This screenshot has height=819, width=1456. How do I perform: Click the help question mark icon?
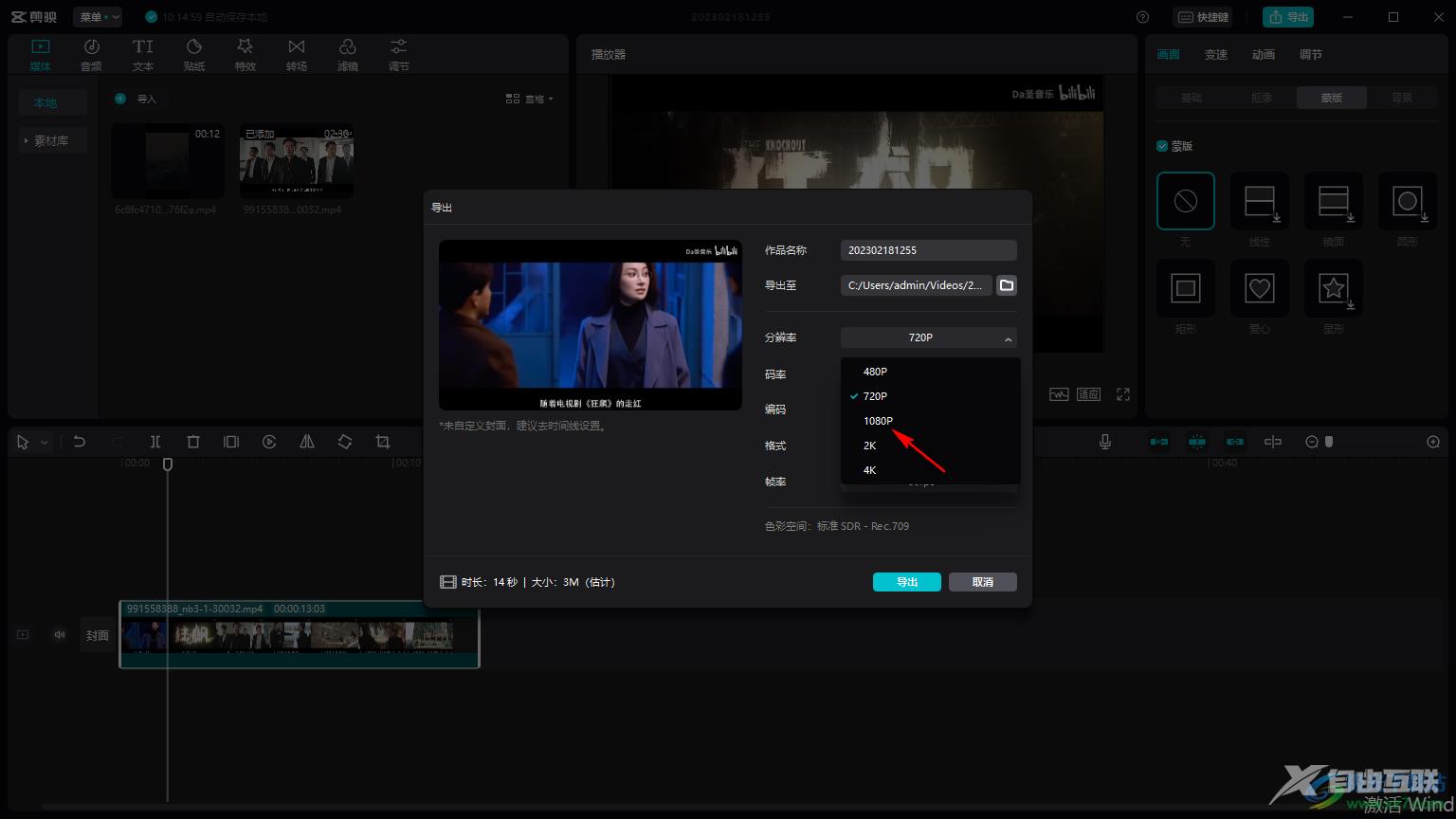(x=1142, y=17)
